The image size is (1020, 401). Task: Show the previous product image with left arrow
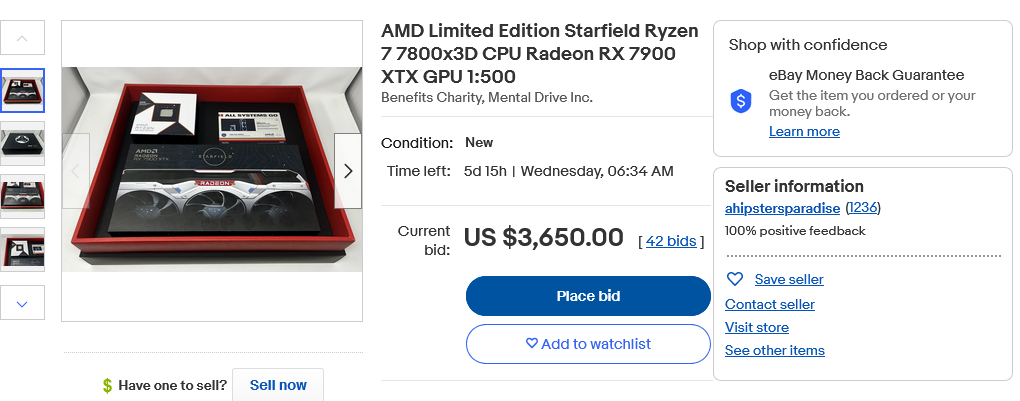(76, 171)
